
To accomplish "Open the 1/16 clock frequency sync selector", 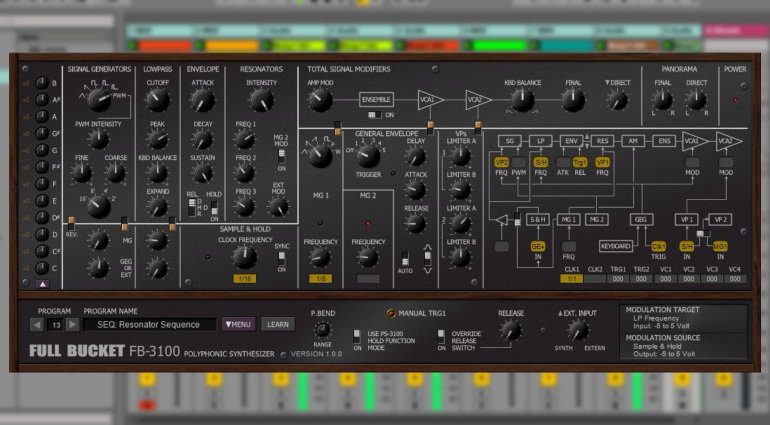I will click(x=245, y=279).
